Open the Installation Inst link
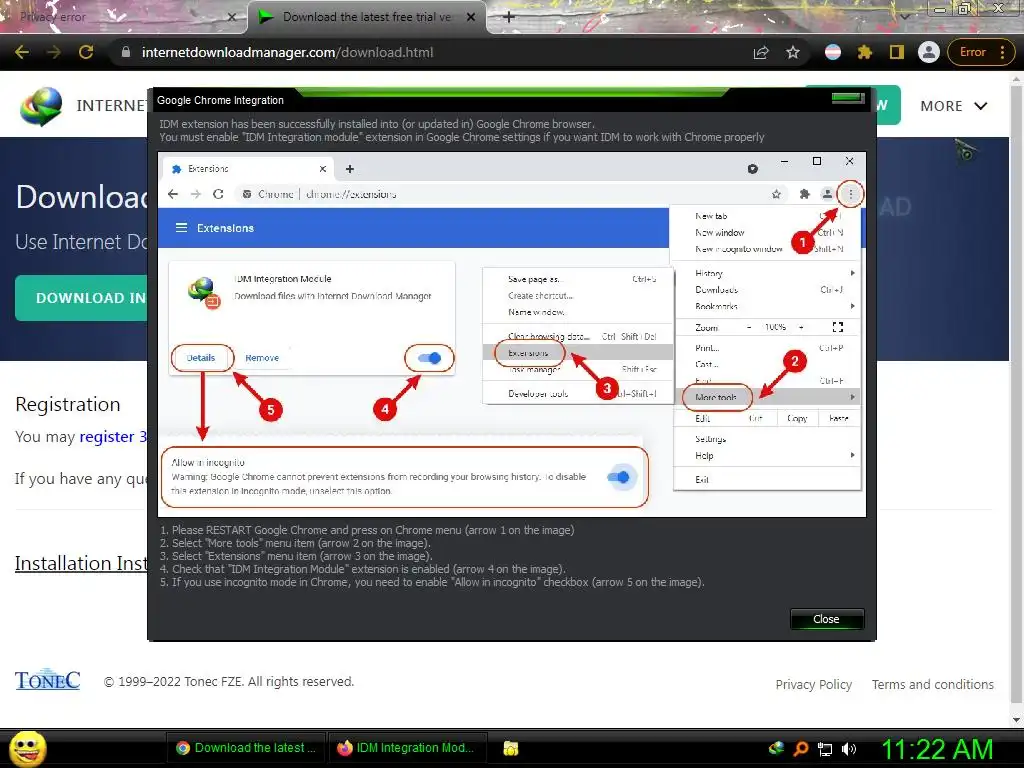 [x=81, y=563]
